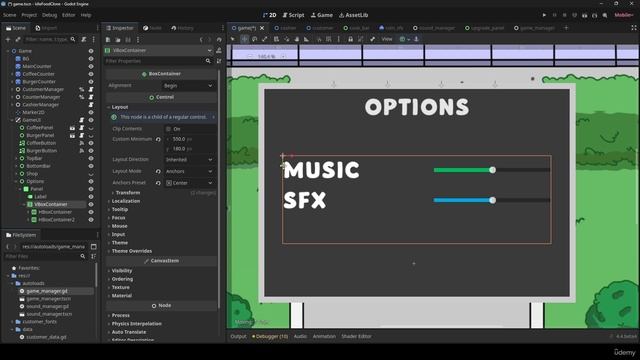This screenshot has height=360, width=640.
Task: Click the anchor preset toolbar icon
Action: [x=416, y=39]
